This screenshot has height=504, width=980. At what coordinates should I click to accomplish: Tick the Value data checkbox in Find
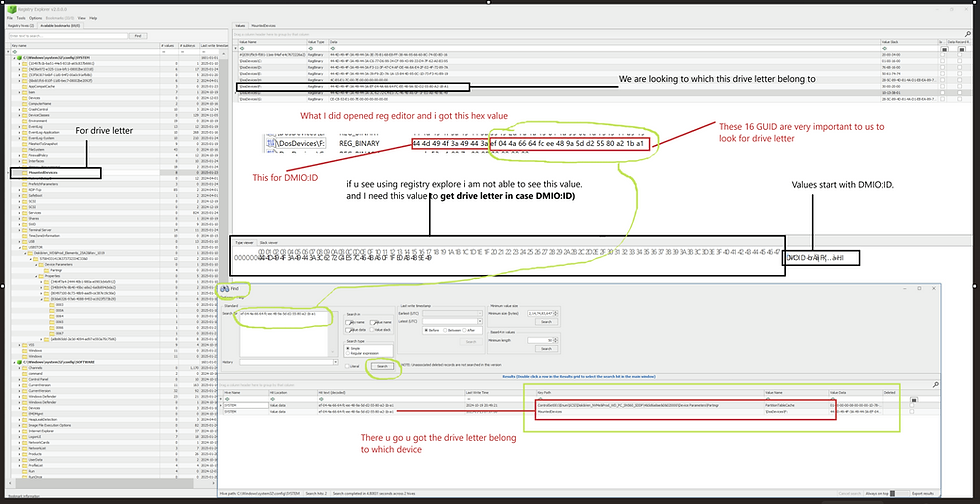coord(348,330)
